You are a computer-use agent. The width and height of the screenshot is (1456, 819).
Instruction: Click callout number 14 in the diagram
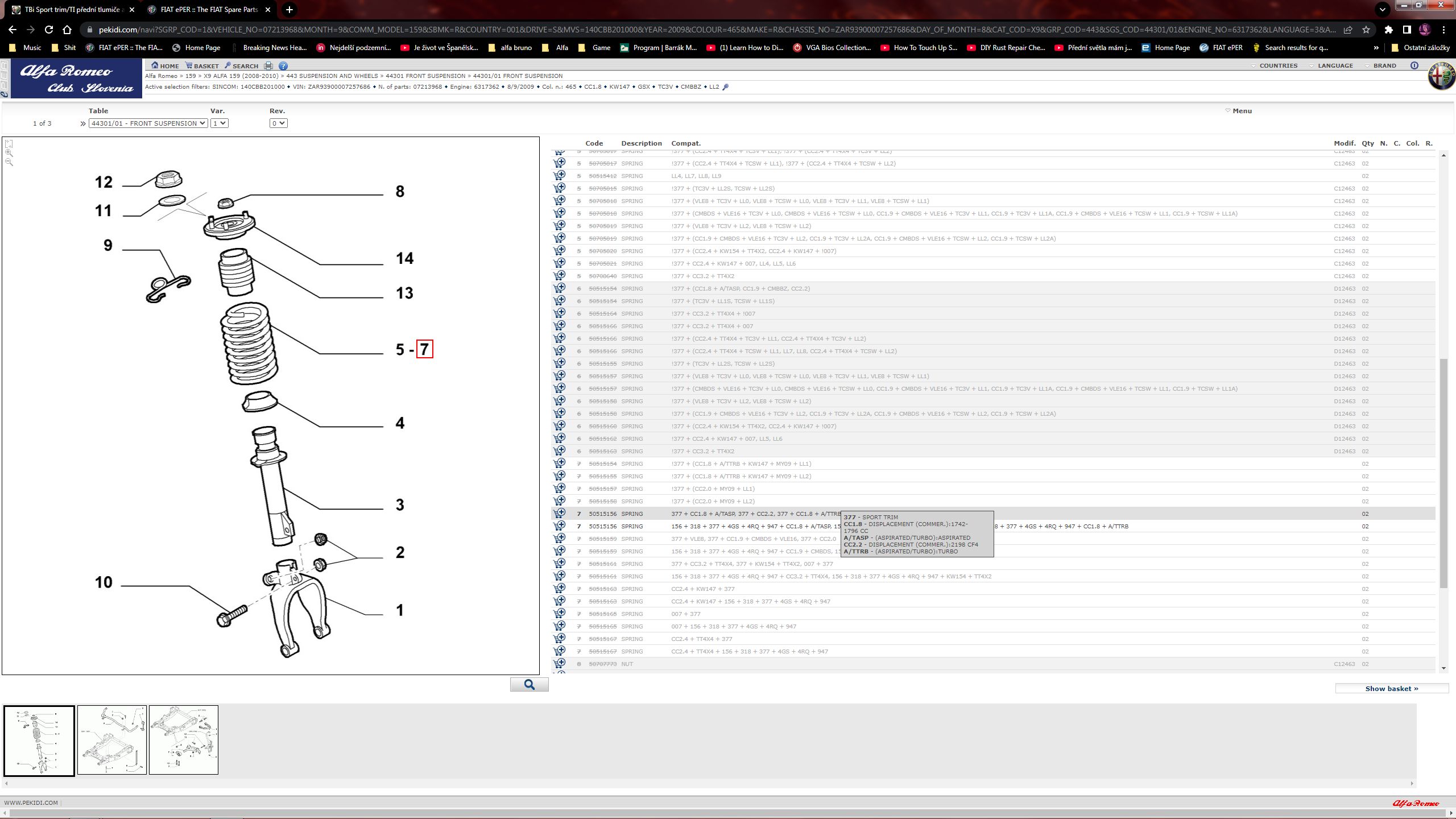click(x=404, y=258)
